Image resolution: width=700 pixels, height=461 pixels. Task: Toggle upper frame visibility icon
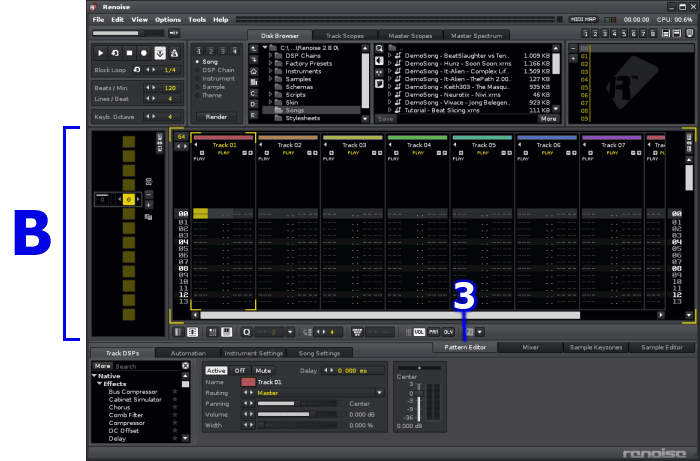coord(666,33)
